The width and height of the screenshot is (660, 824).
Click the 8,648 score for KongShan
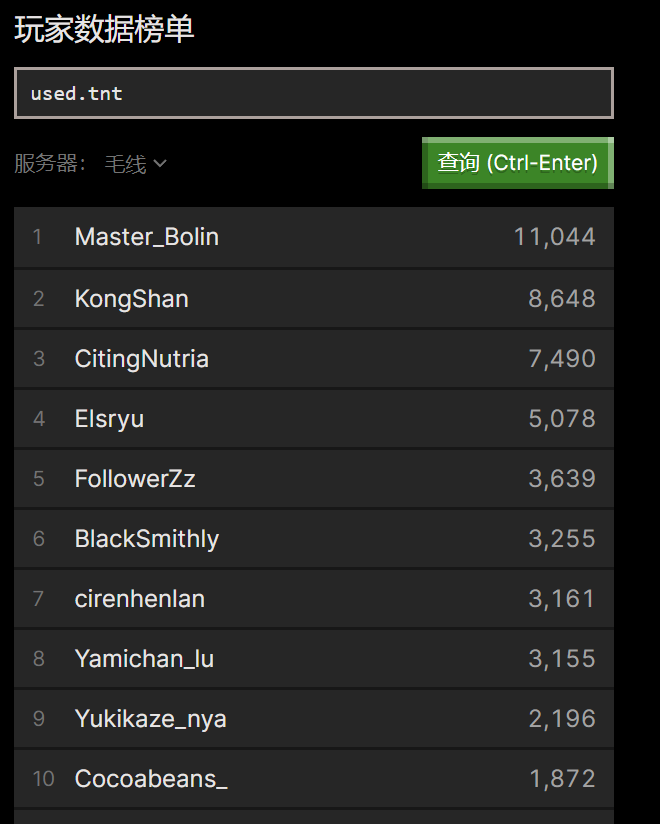pyautogui.click(x=562, y=299)
